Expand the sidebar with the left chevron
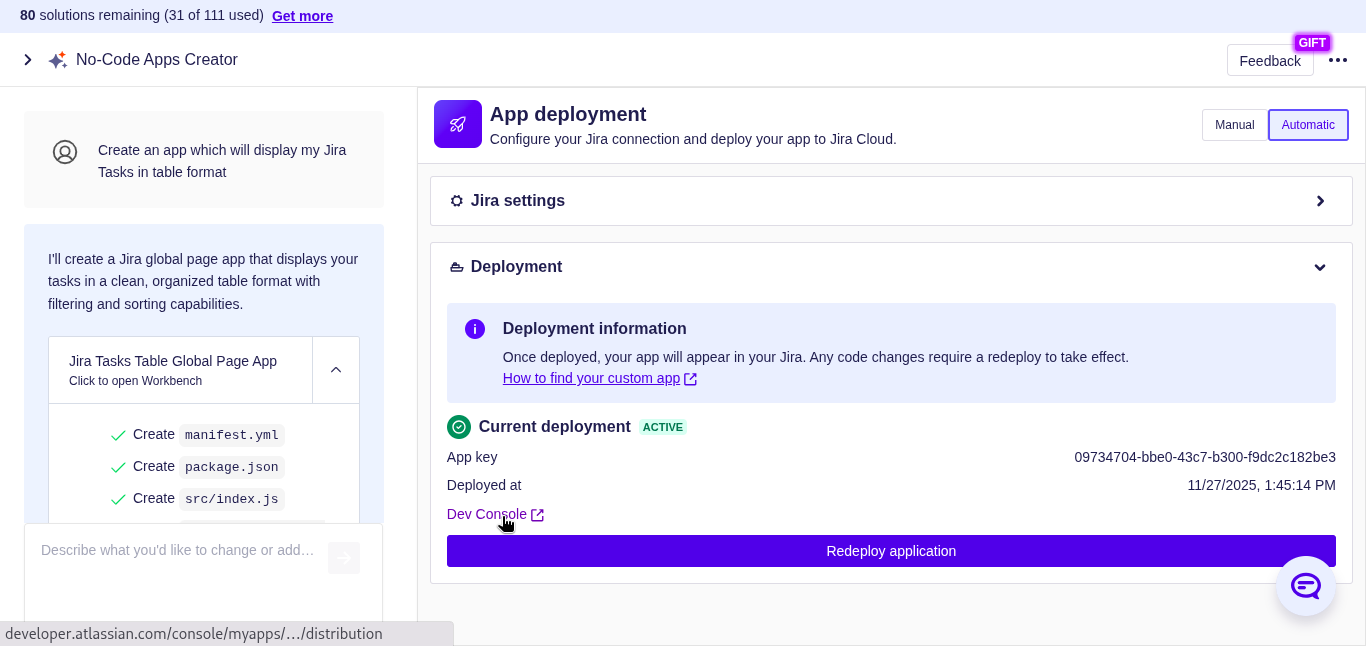The height and width of the screenshot is (646, 1366). point(28,60)
